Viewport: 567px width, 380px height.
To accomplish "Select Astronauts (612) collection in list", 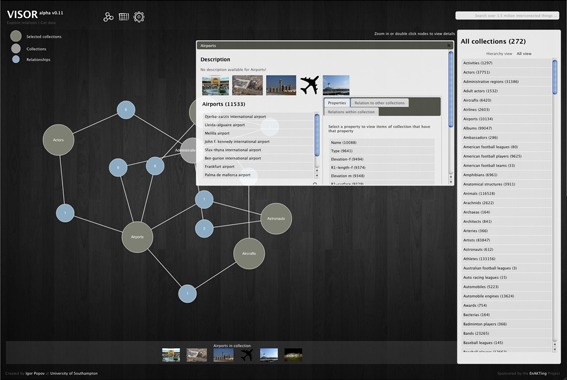I will pos(506,249).
